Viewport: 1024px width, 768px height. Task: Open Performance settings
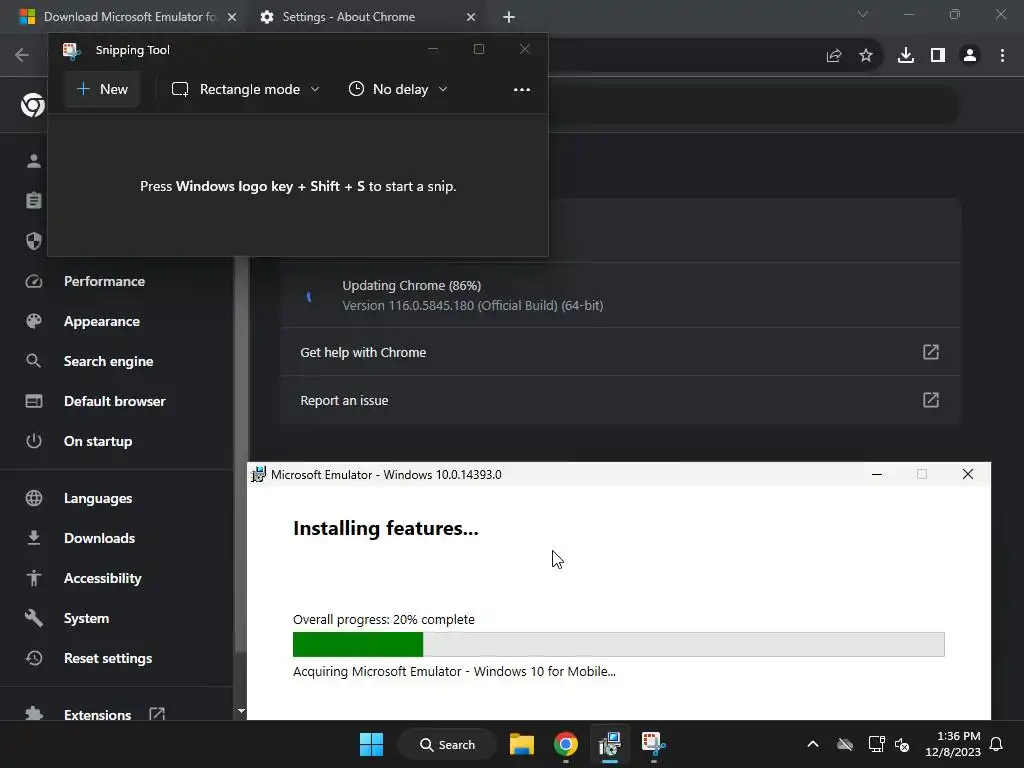pyautogui.click(x=104, y=281)
